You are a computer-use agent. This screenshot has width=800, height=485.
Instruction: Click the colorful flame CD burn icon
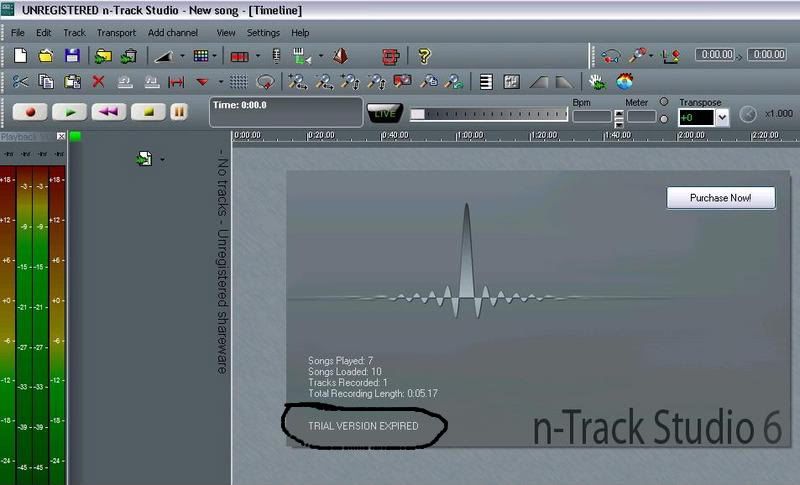[x=624, y=82]
